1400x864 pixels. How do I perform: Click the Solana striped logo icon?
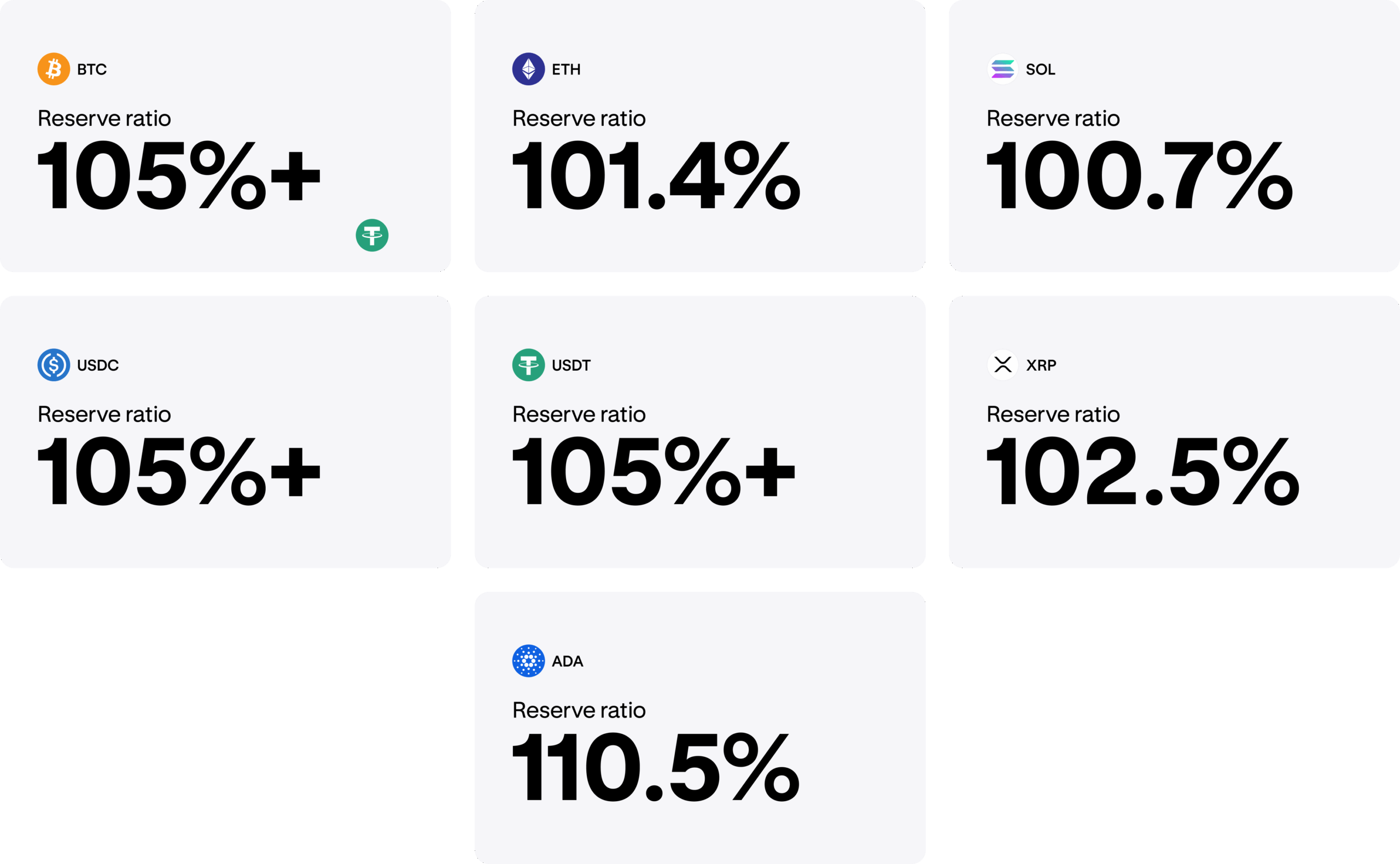click(1002, 69)
